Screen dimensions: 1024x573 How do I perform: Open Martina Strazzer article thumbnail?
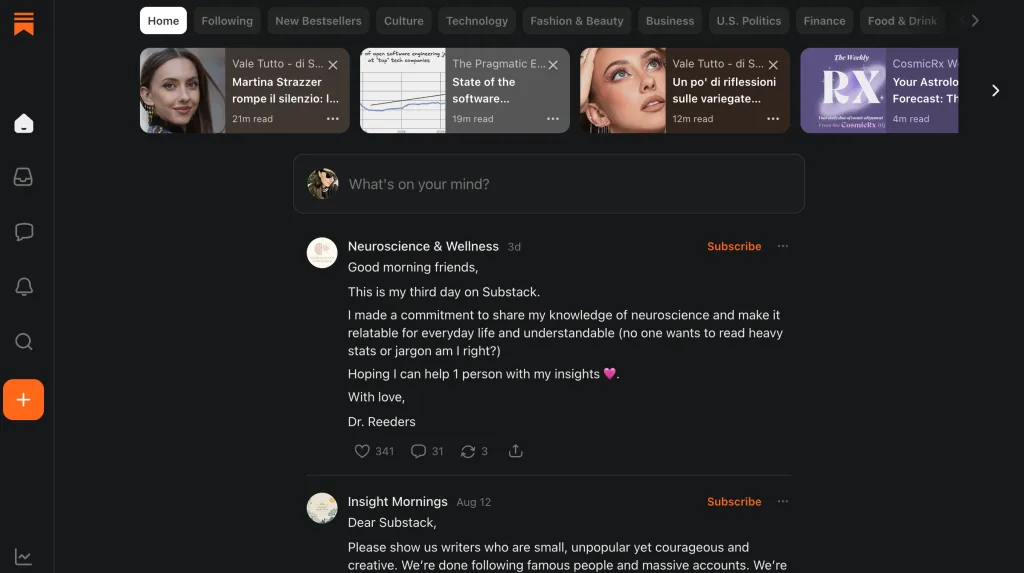[182, 91]
